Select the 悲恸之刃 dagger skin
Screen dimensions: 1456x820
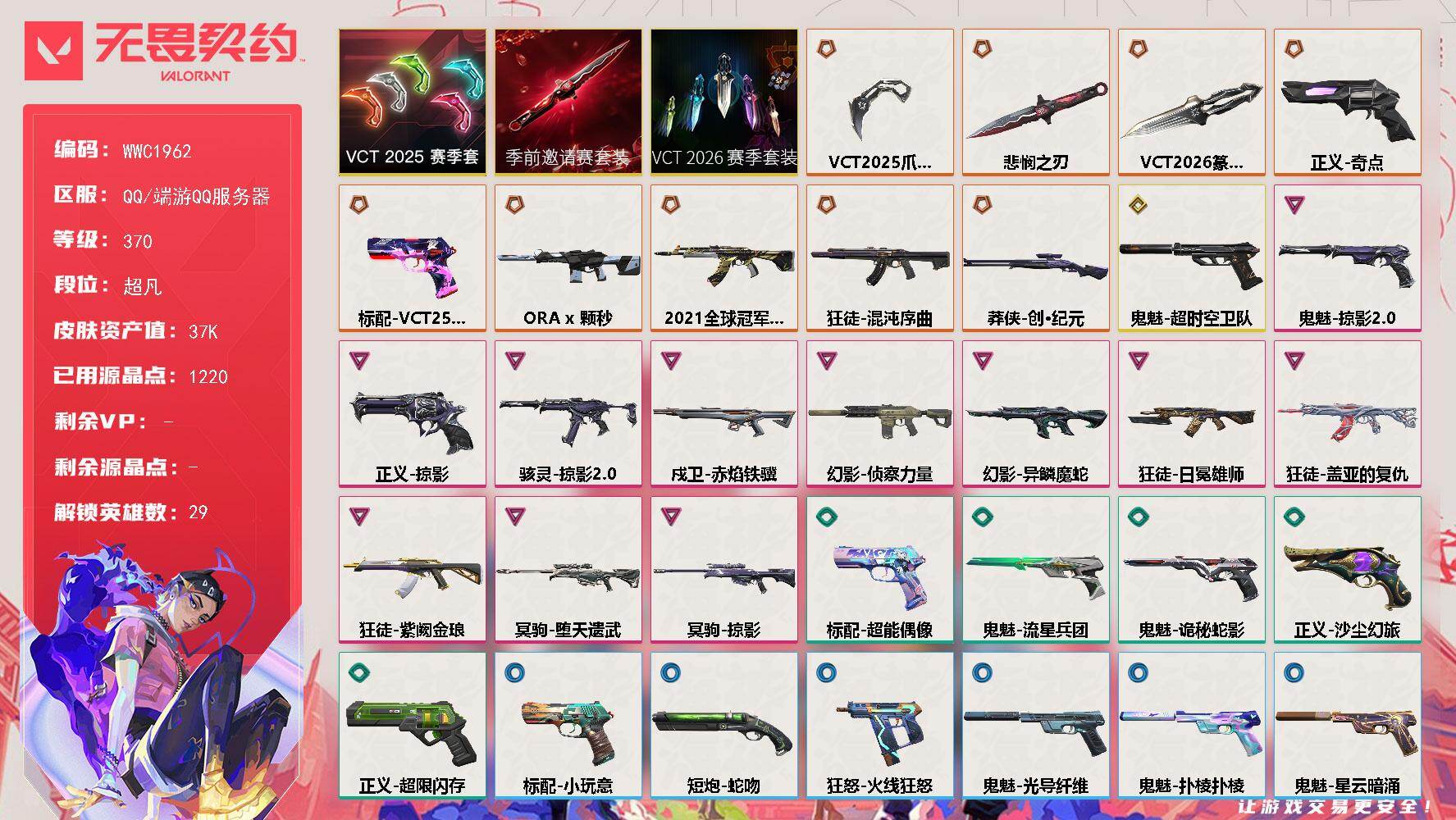point(1035,102)
